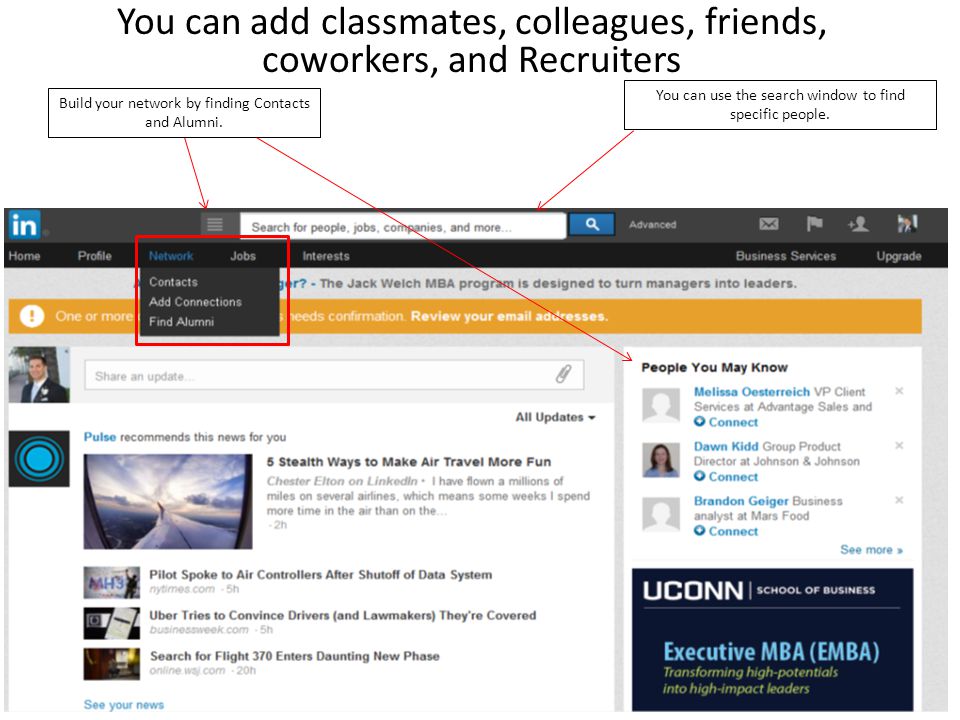Open Brandon Geiger's profile name
Viewport: 960px width, 720px height.
point(741,501)
